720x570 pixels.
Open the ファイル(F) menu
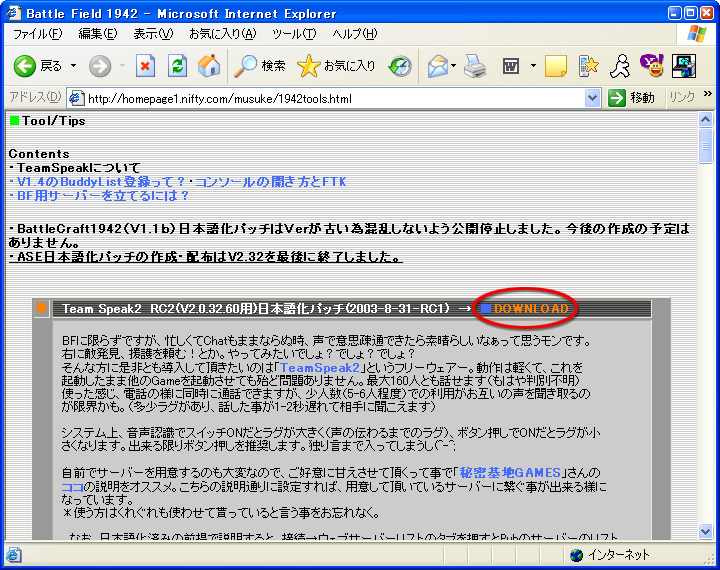point(37,34)
